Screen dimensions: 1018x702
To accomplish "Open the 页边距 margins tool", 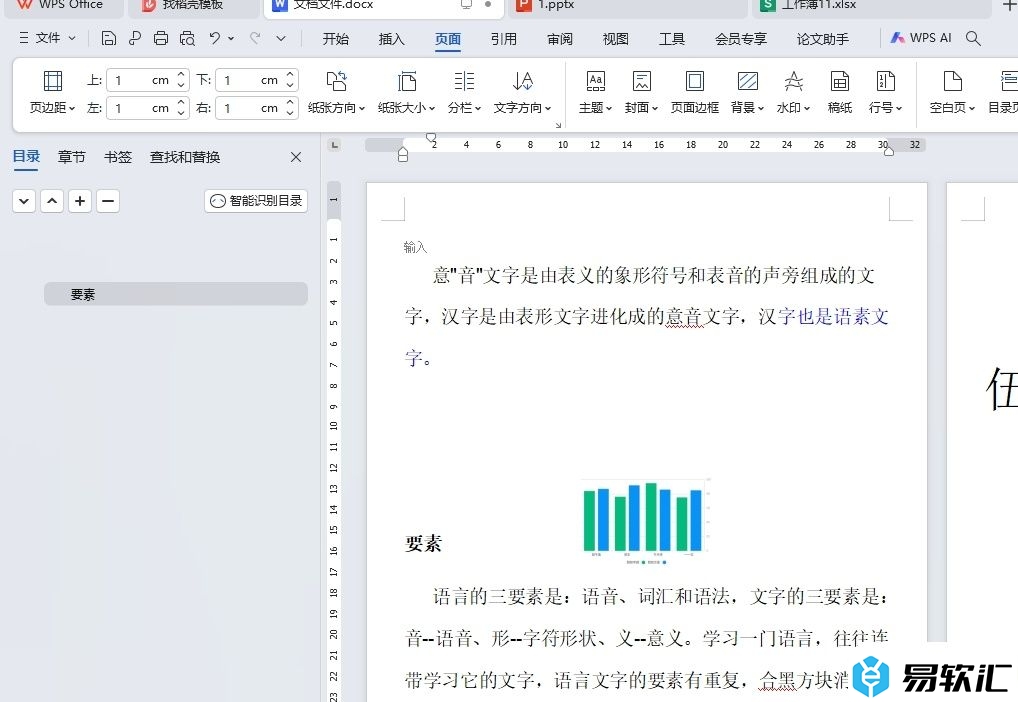I will coord(53,92).
